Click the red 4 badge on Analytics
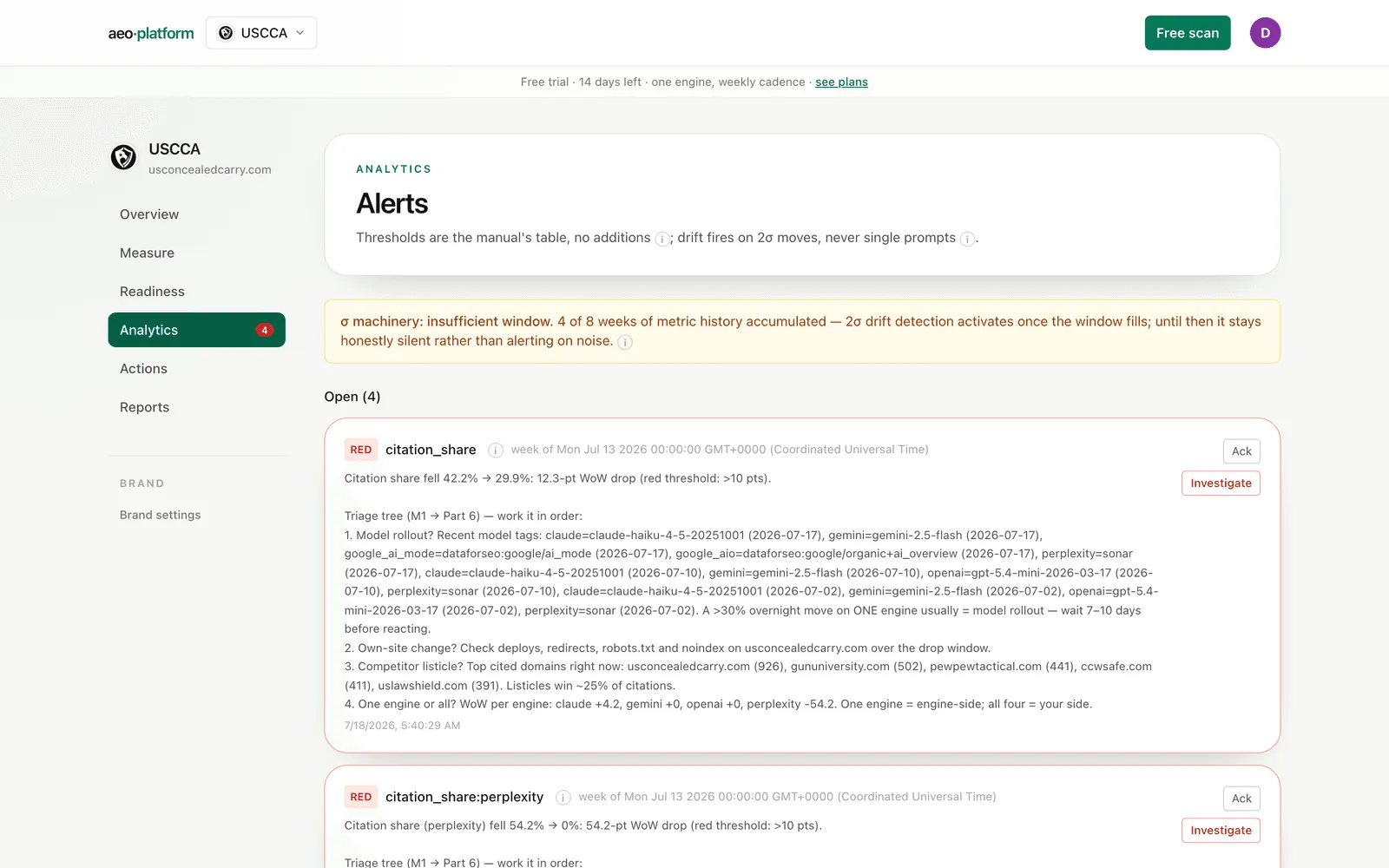 [x=265, y=330]
